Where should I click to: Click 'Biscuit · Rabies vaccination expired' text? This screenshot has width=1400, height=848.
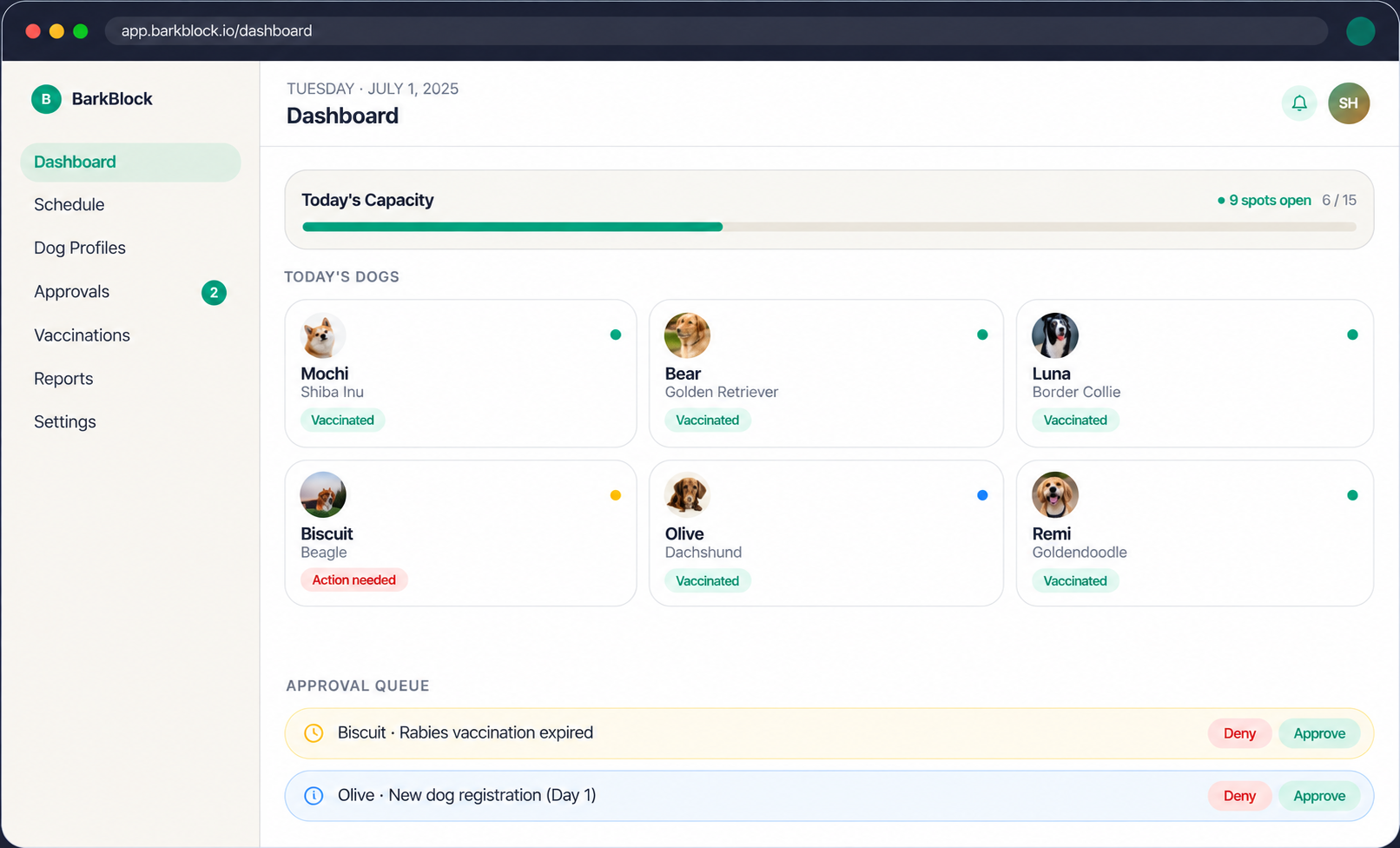point(466,733)
